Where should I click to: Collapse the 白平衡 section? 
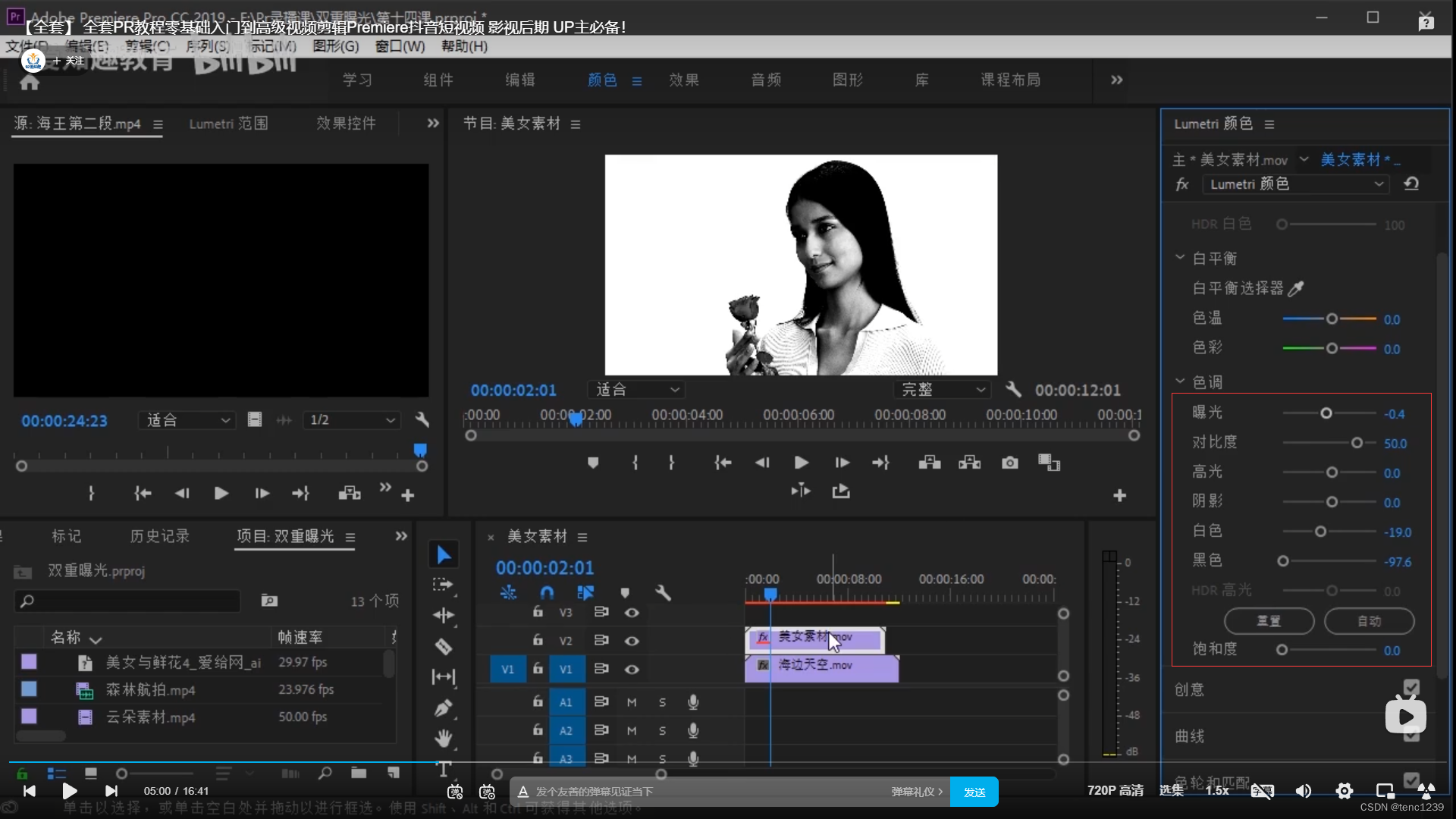click(1180, 258)
